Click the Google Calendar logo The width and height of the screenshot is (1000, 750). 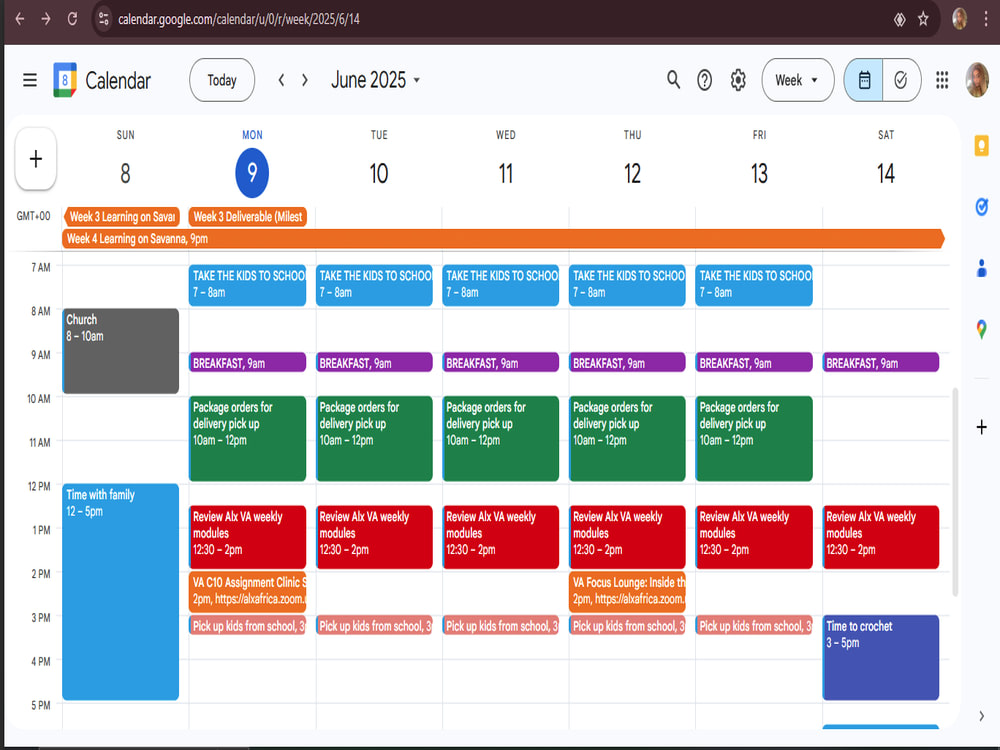point(65,80)
